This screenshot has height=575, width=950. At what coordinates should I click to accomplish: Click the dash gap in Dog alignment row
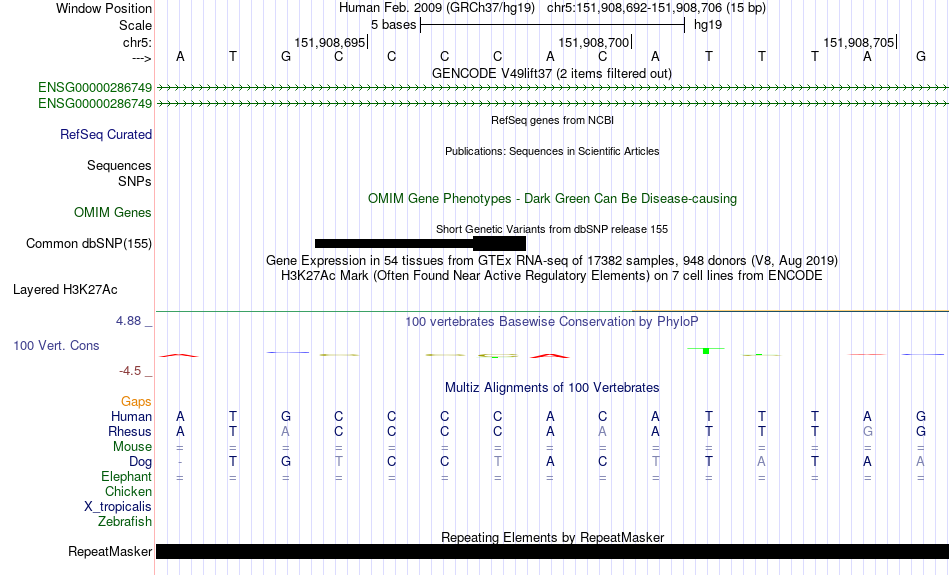(180, 462)
